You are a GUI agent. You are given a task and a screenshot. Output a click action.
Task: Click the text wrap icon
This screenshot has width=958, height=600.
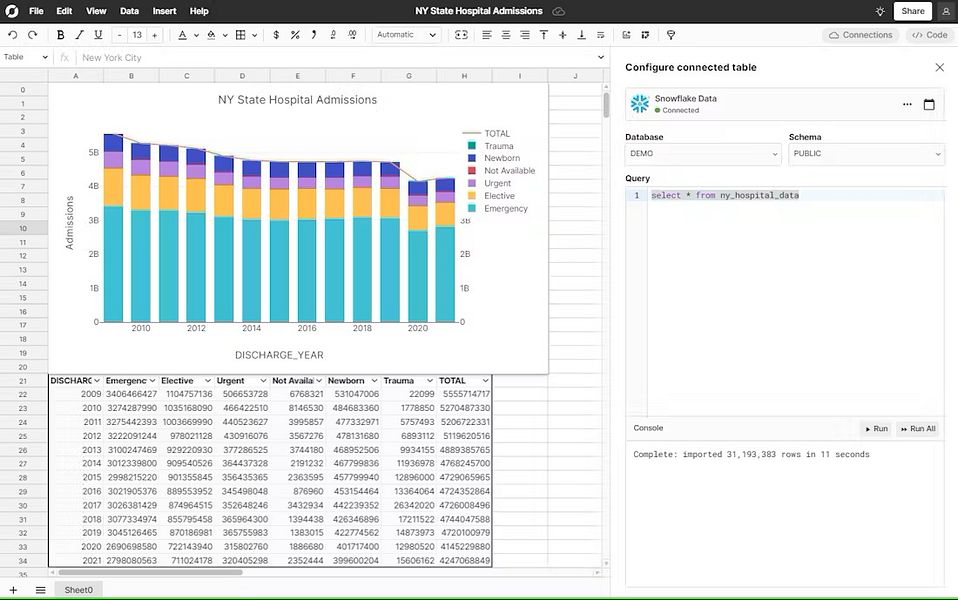[599, 34]
